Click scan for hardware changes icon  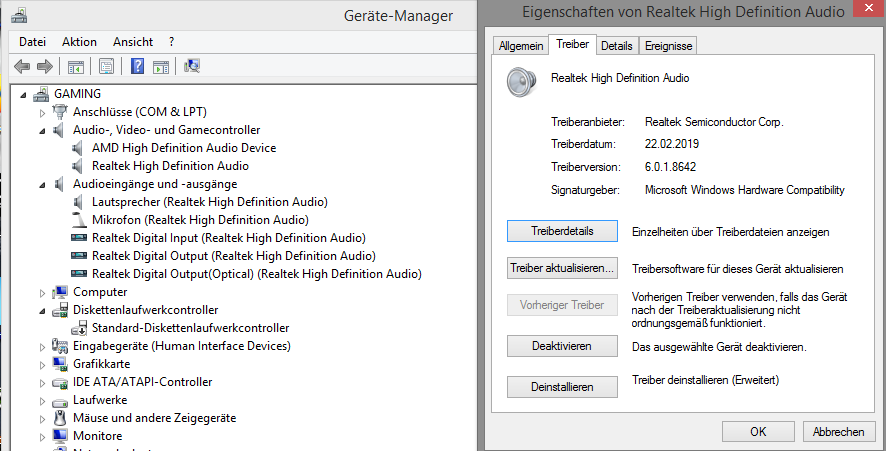click(x=193, y=67)
